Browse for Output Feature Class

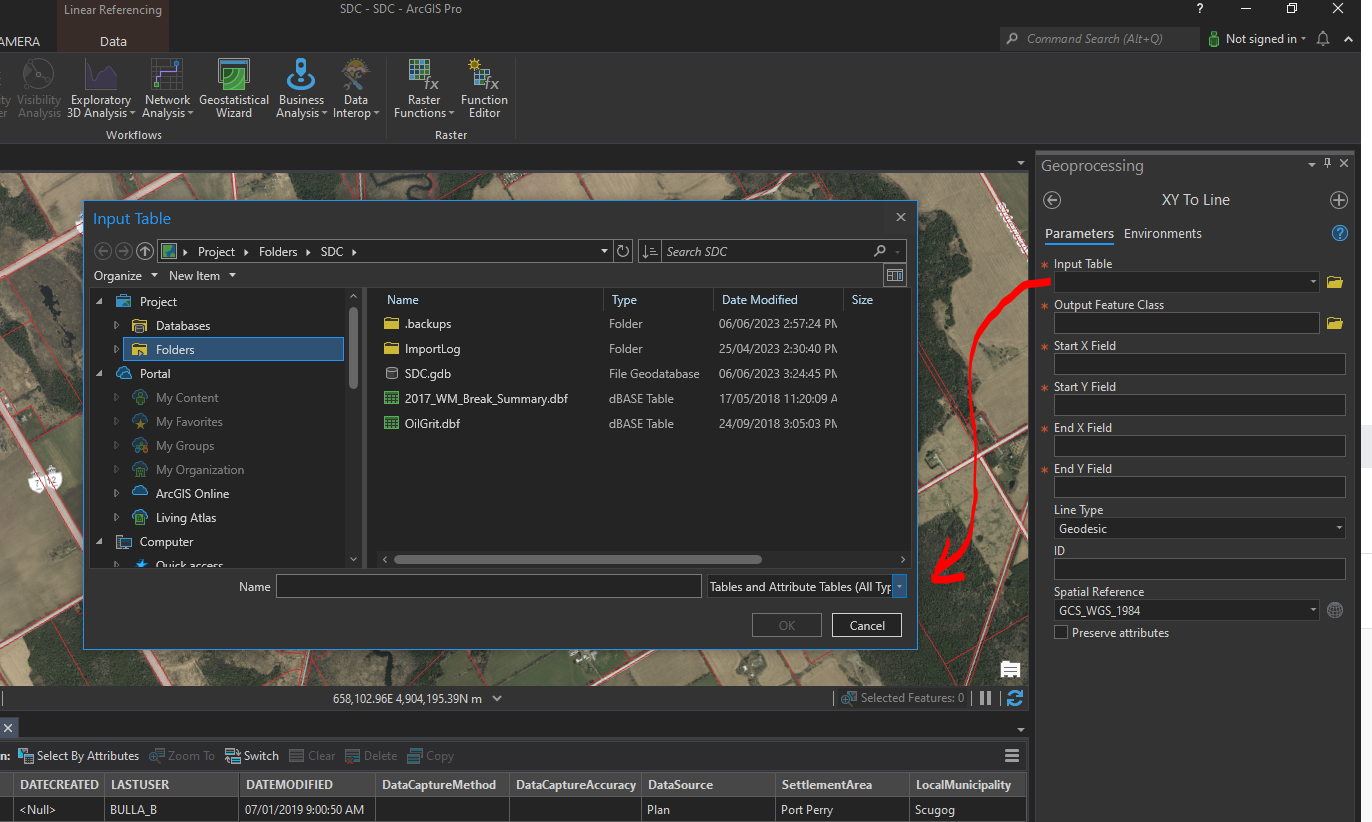click(1334, 324)
